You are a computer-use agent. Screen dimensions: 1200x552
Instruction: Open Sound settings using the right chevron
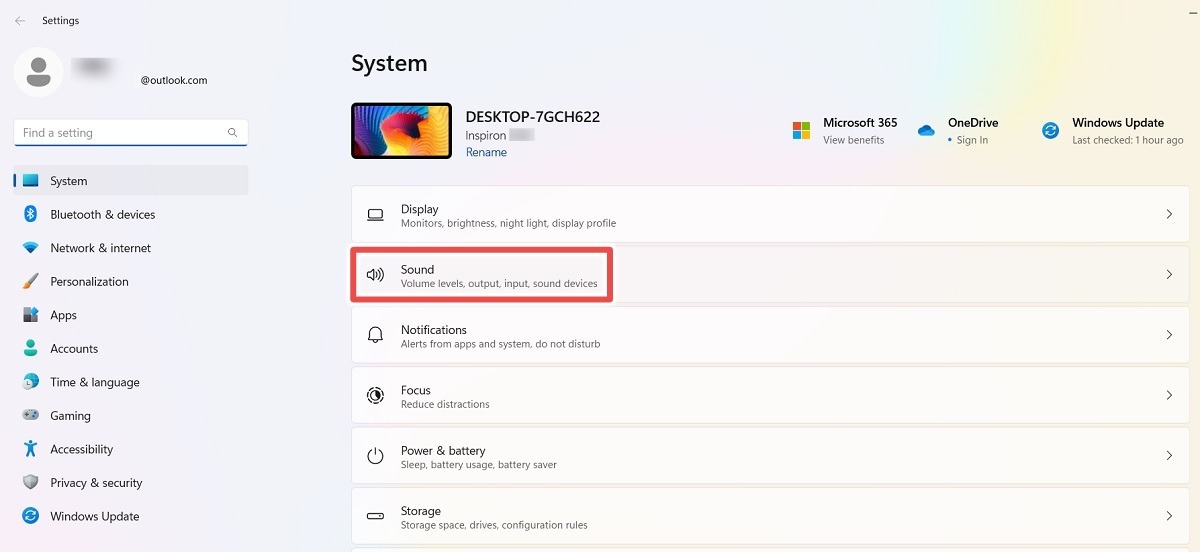pyautogui.click(x=1169, y=274)
